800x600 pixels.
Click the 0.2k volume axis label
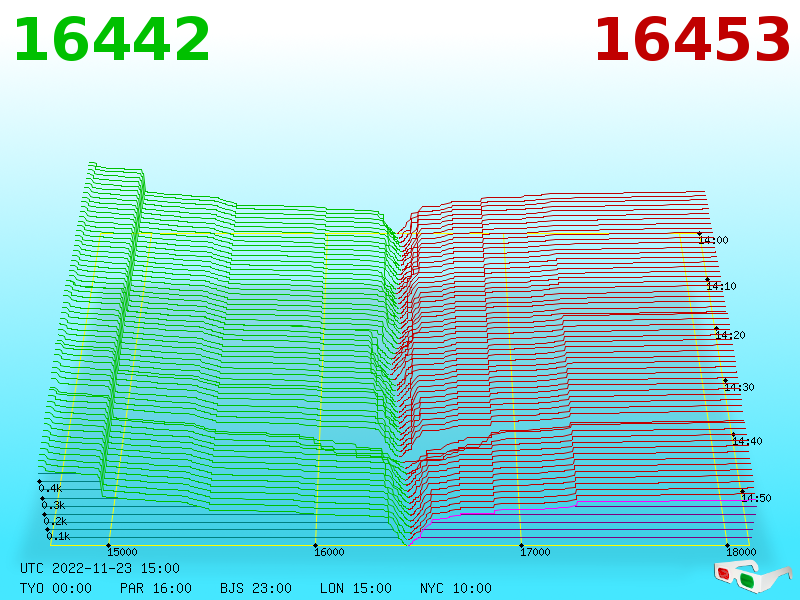tap(56, 521)
